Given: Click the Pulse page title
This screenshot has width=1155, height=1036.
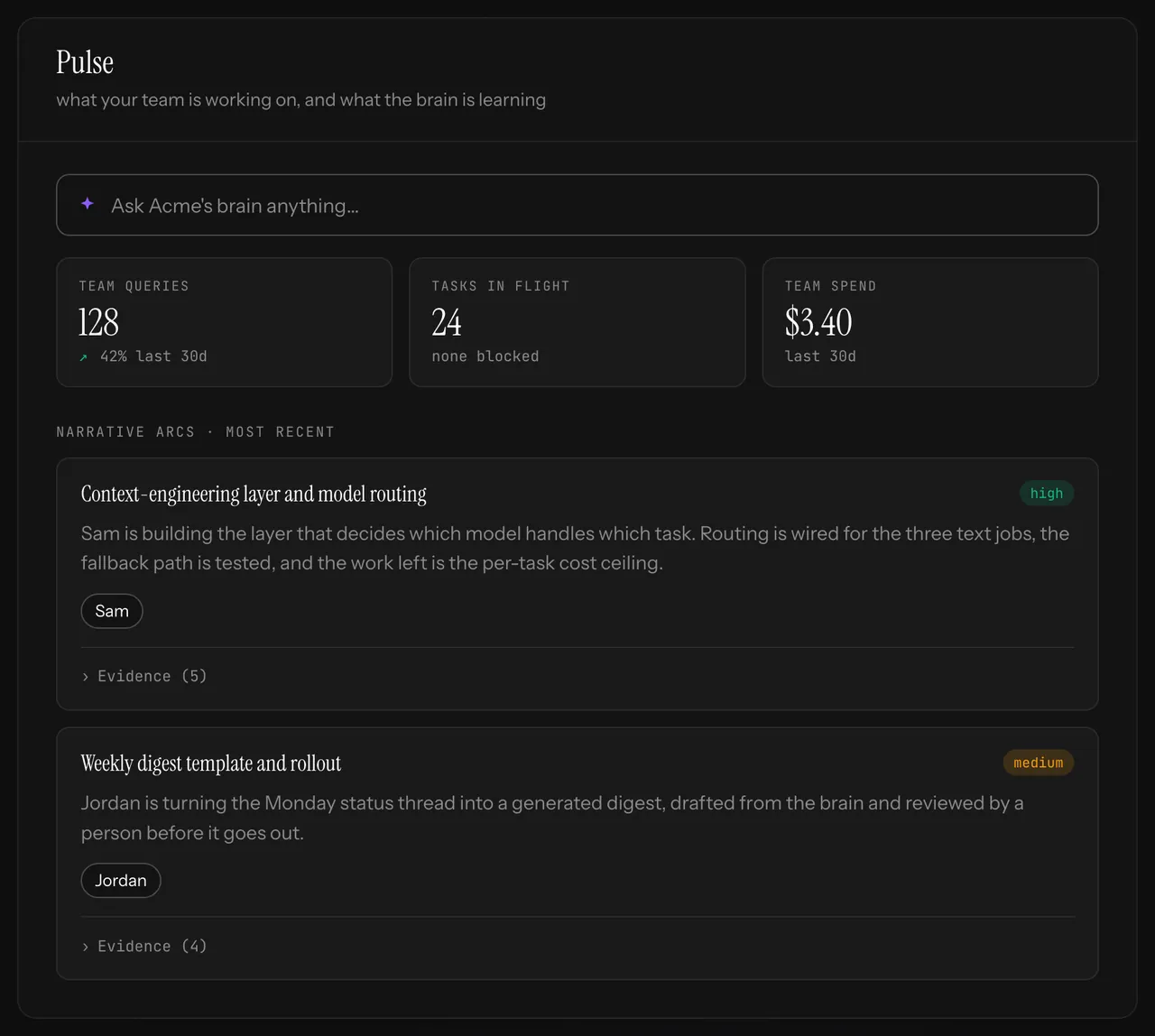Looking at the screenshot, I should [x=85, y=62].
